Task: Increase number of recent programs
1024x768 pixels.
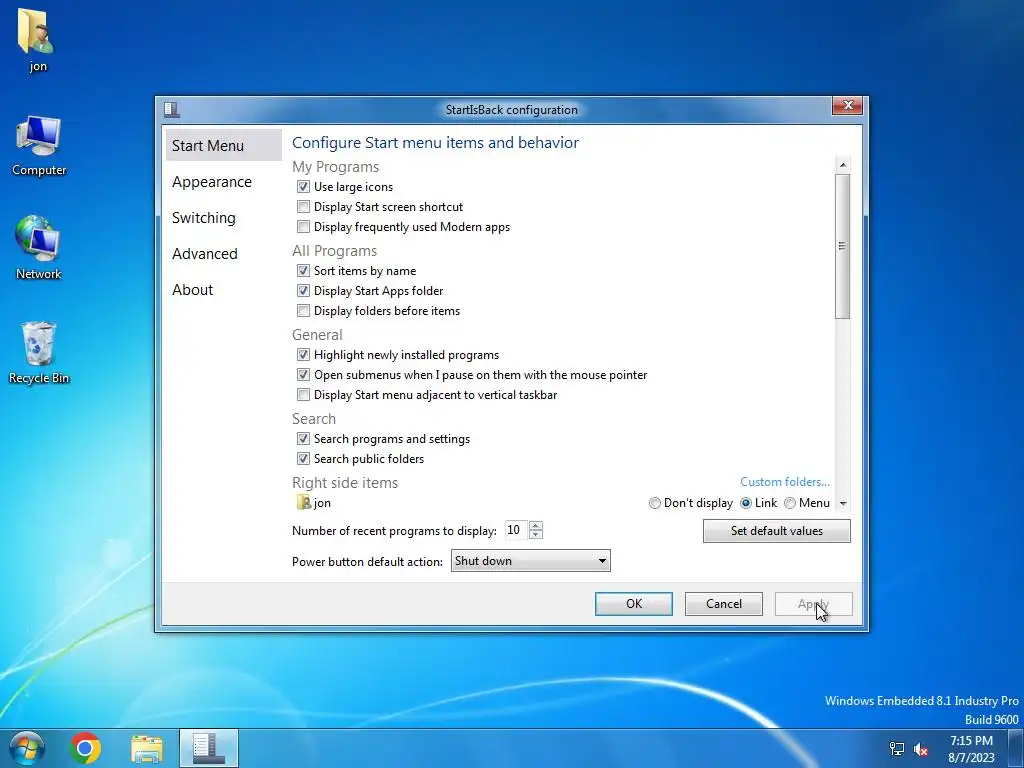Action: pos(536,526)
